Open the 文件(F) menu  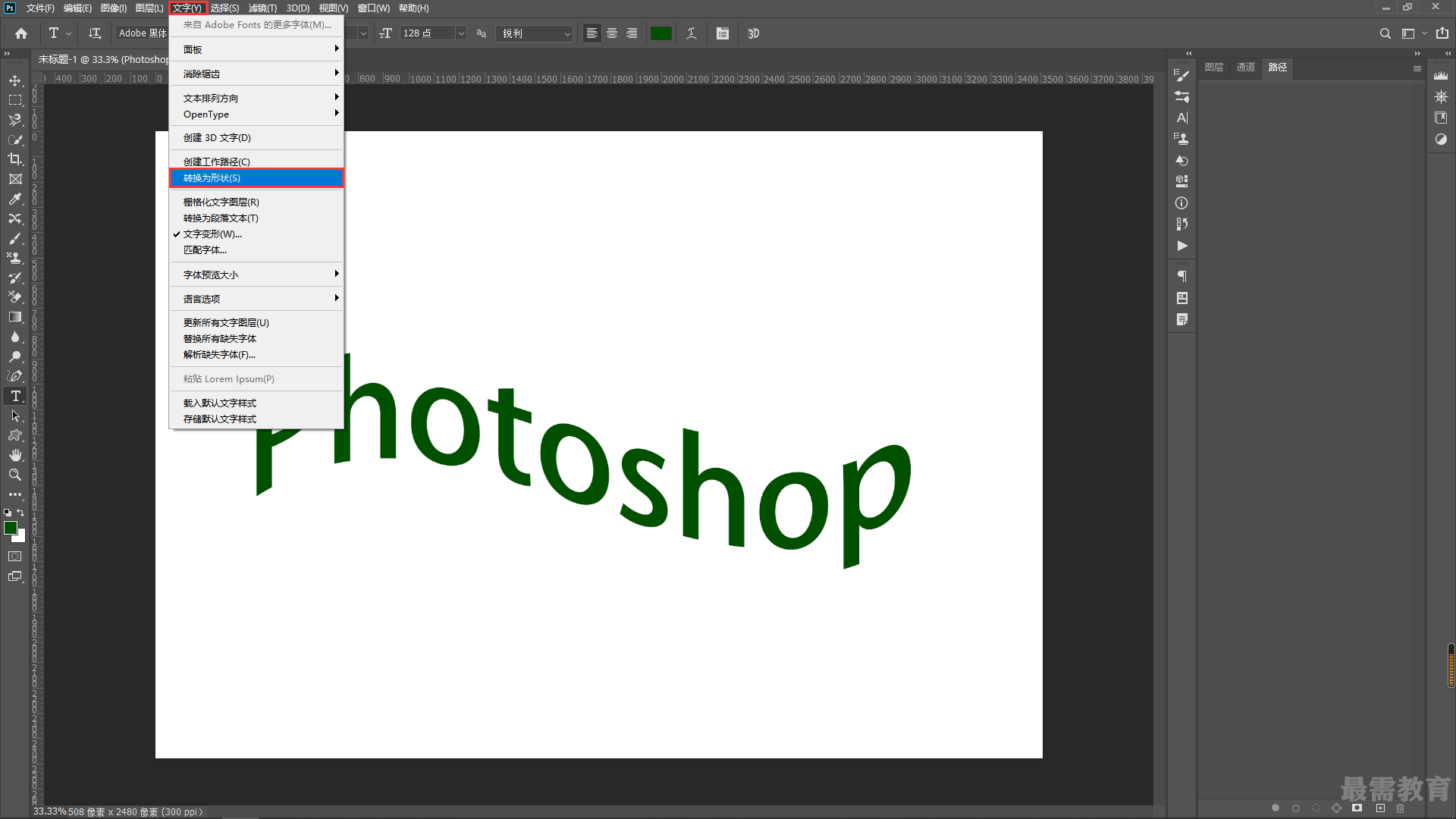pyautogui.click(x=40, y=8)
